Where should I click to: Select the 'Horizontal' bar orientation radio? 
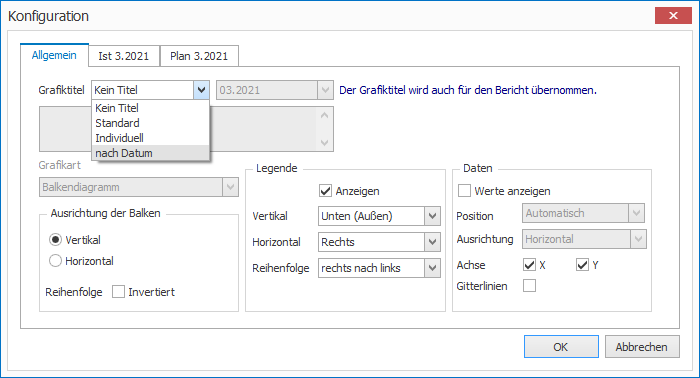(x=55, y=261)
